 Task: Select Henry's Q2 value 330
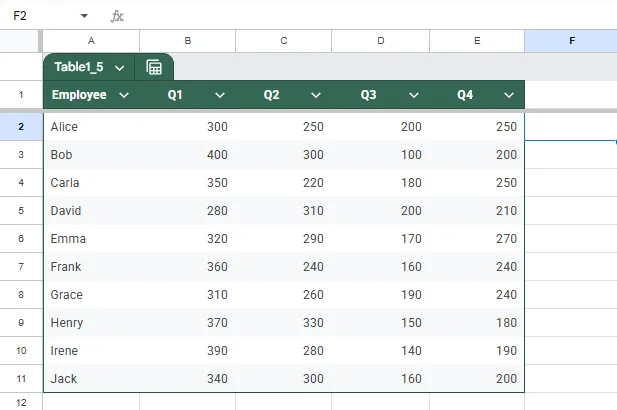284,322
